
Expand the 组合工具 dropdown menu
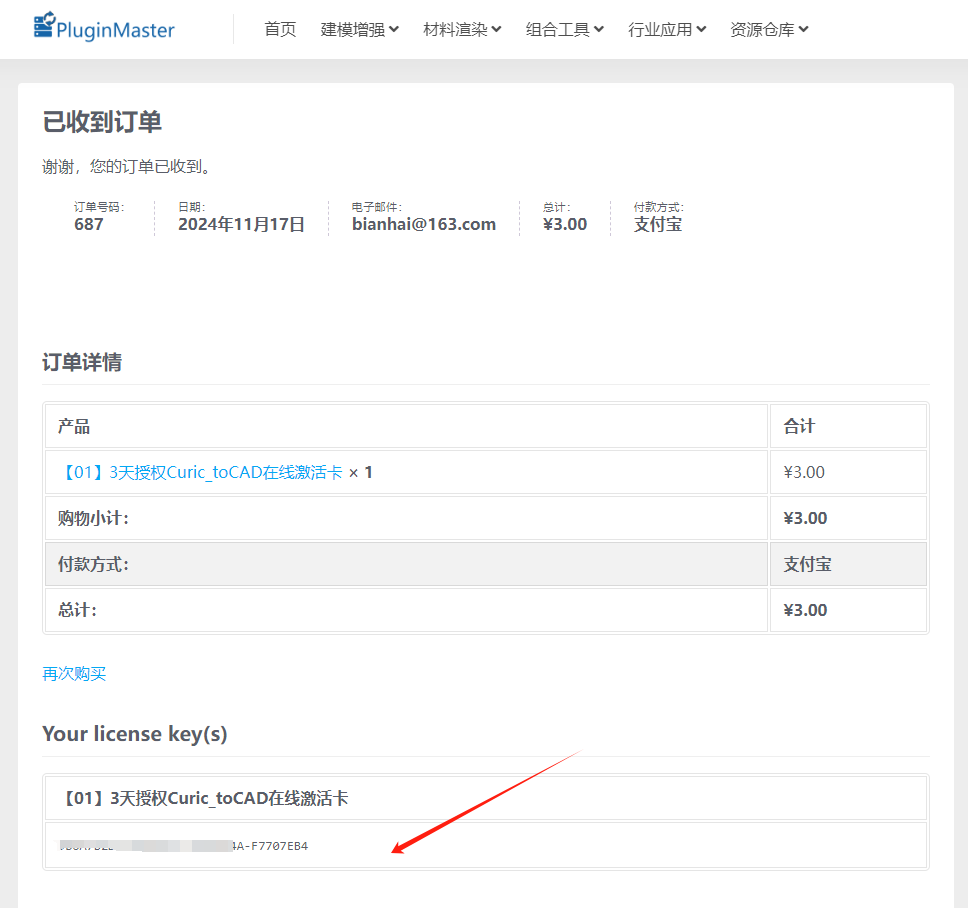click(564, 29)
